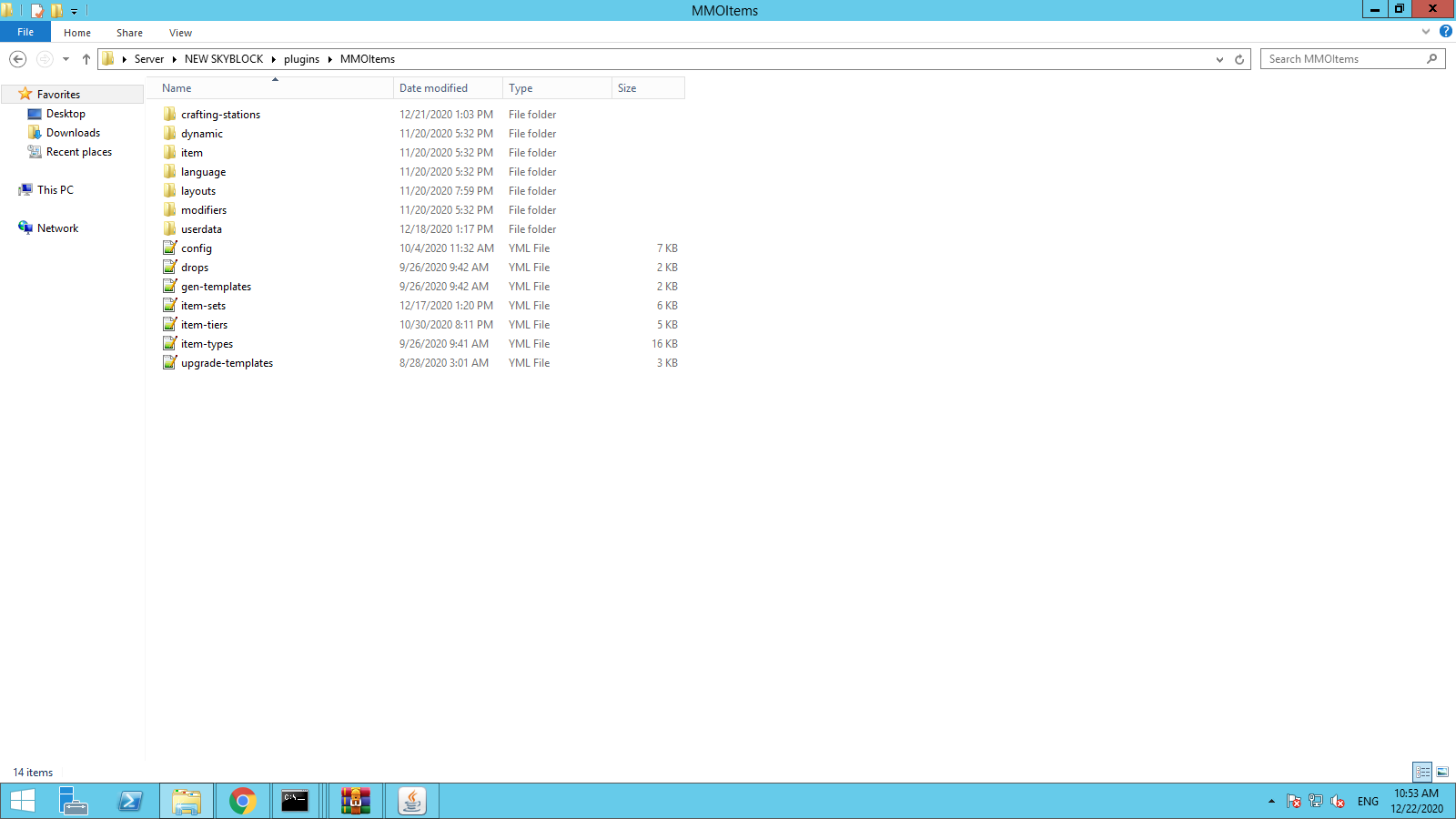This screenshot has width=1456, height=819.
Task: Open the Help question mark icon
Action: point(1445,31)
